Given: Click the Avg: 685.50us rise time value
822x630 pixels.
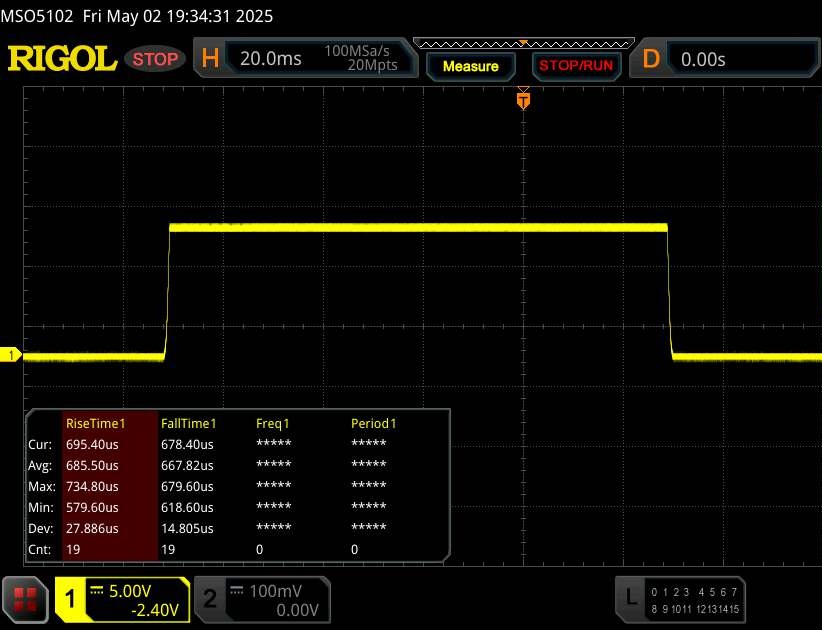Looking at the screenshot, I should coord(92,465).
